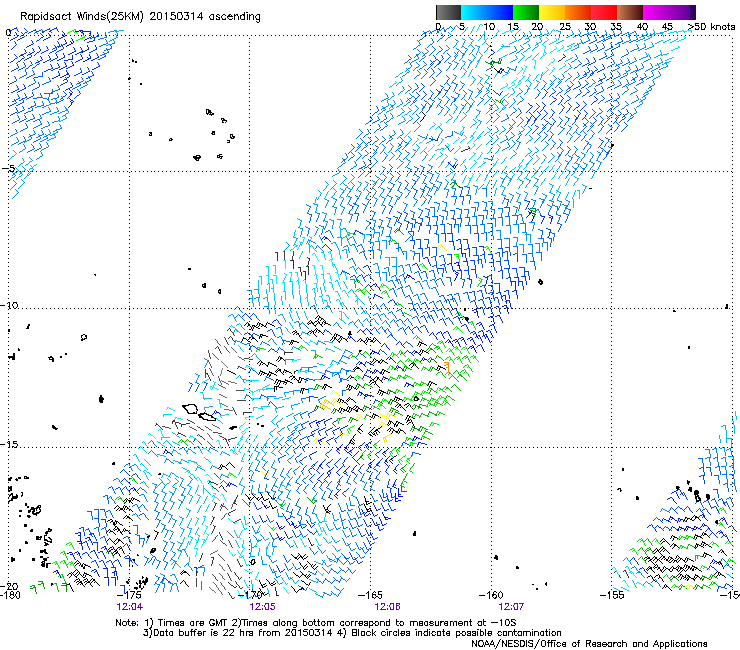Select the red 30-35 knots legend band

[604, 12]
